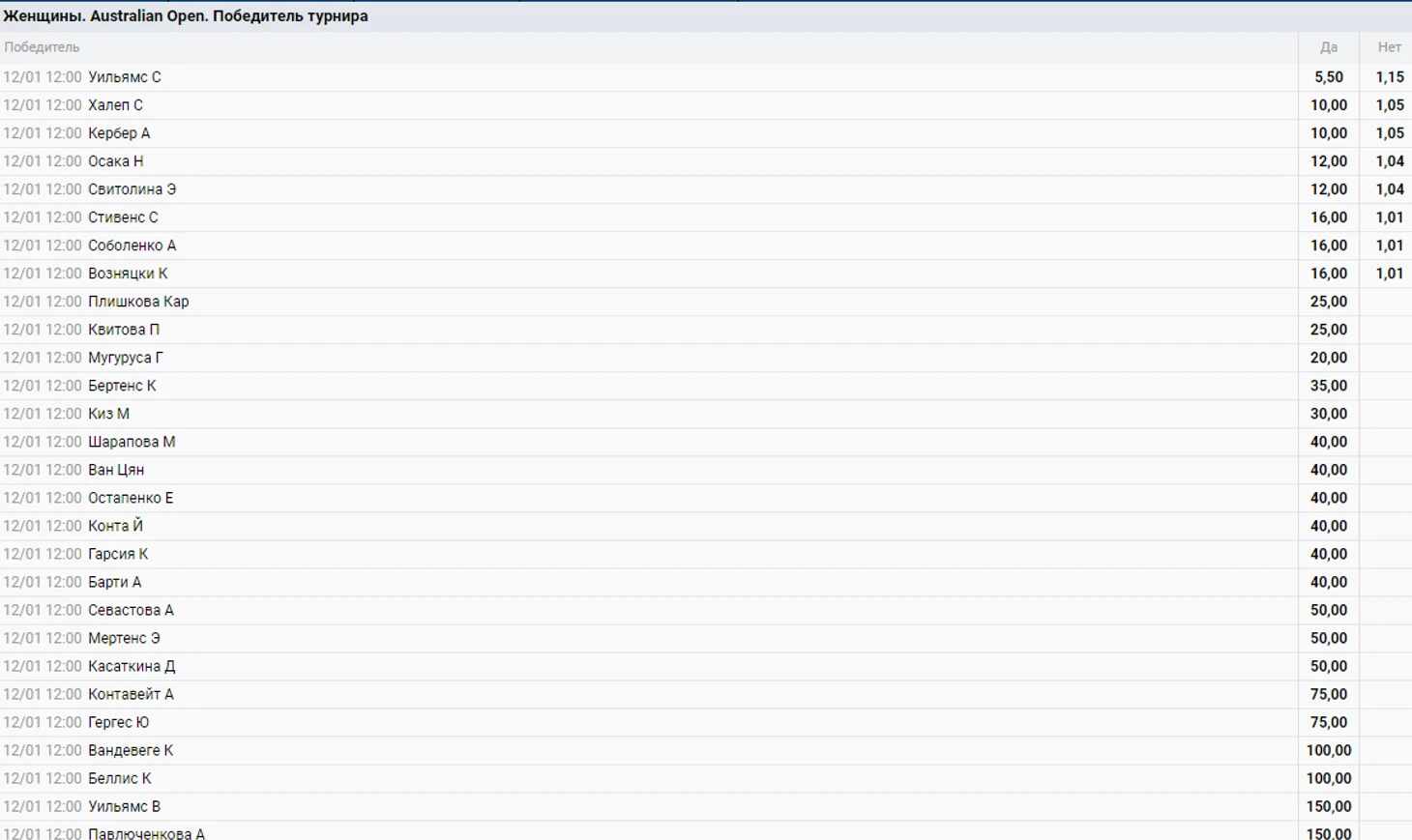Click the 75,00 odds for Контавейт А

1328,694
